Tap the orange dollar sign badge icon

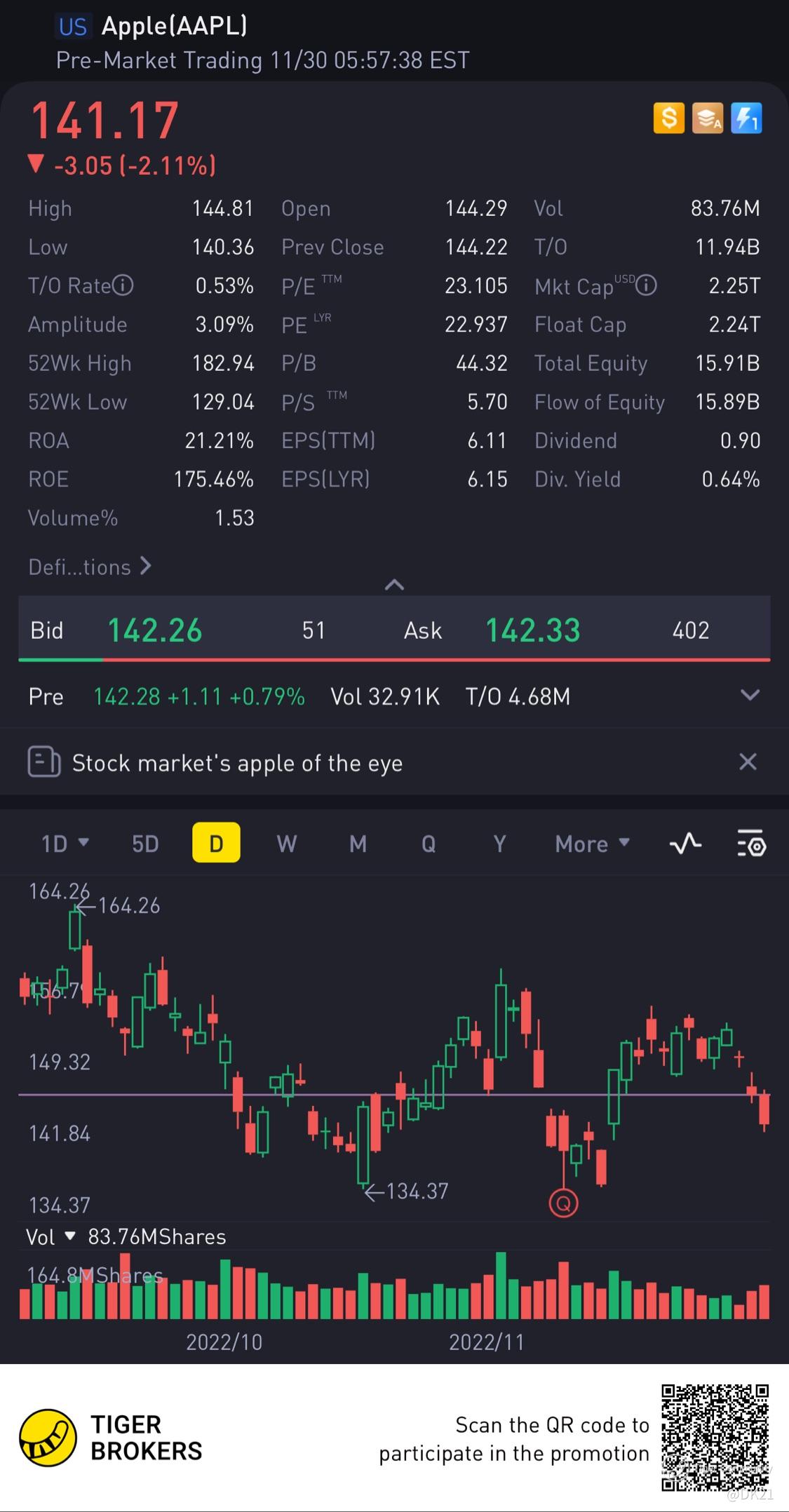tap(668, 118)
